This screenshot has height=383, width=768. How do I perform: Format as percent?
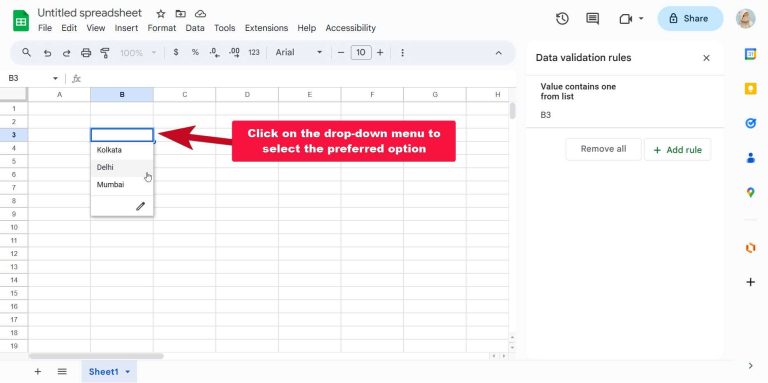(195, 52)
